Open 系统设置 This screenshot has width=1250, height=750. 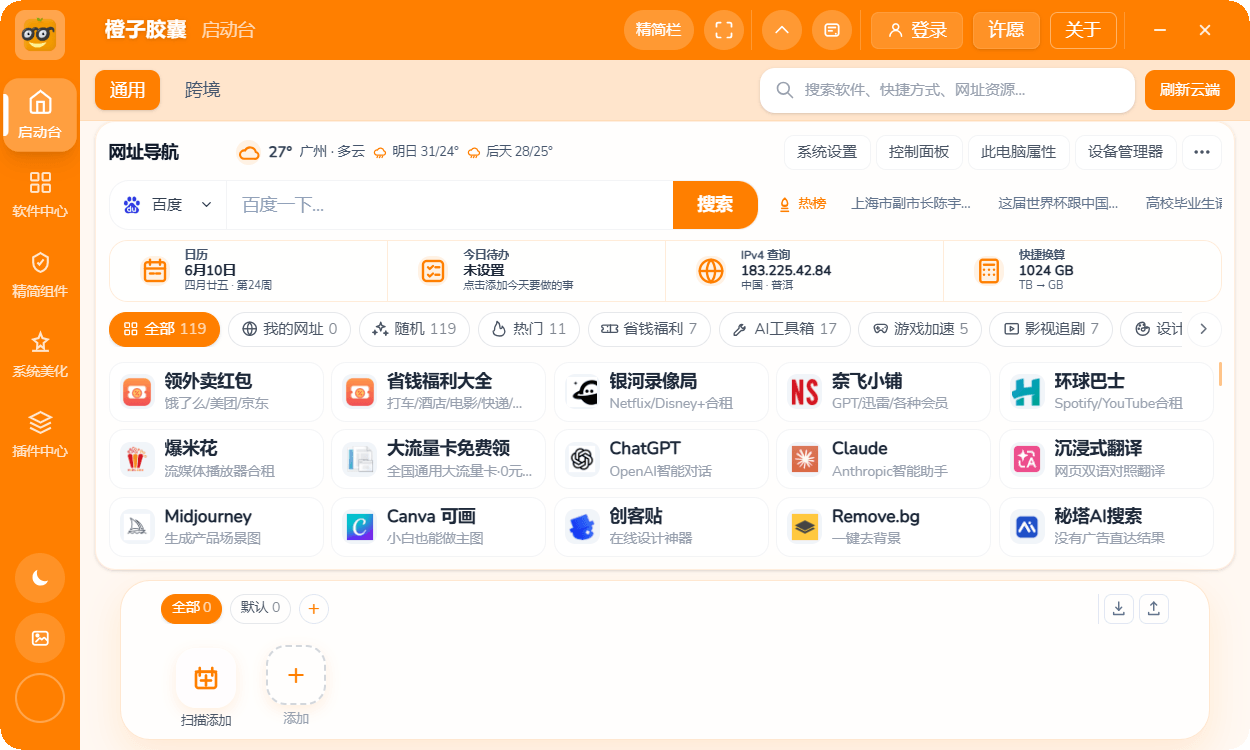tap(827, 152)
